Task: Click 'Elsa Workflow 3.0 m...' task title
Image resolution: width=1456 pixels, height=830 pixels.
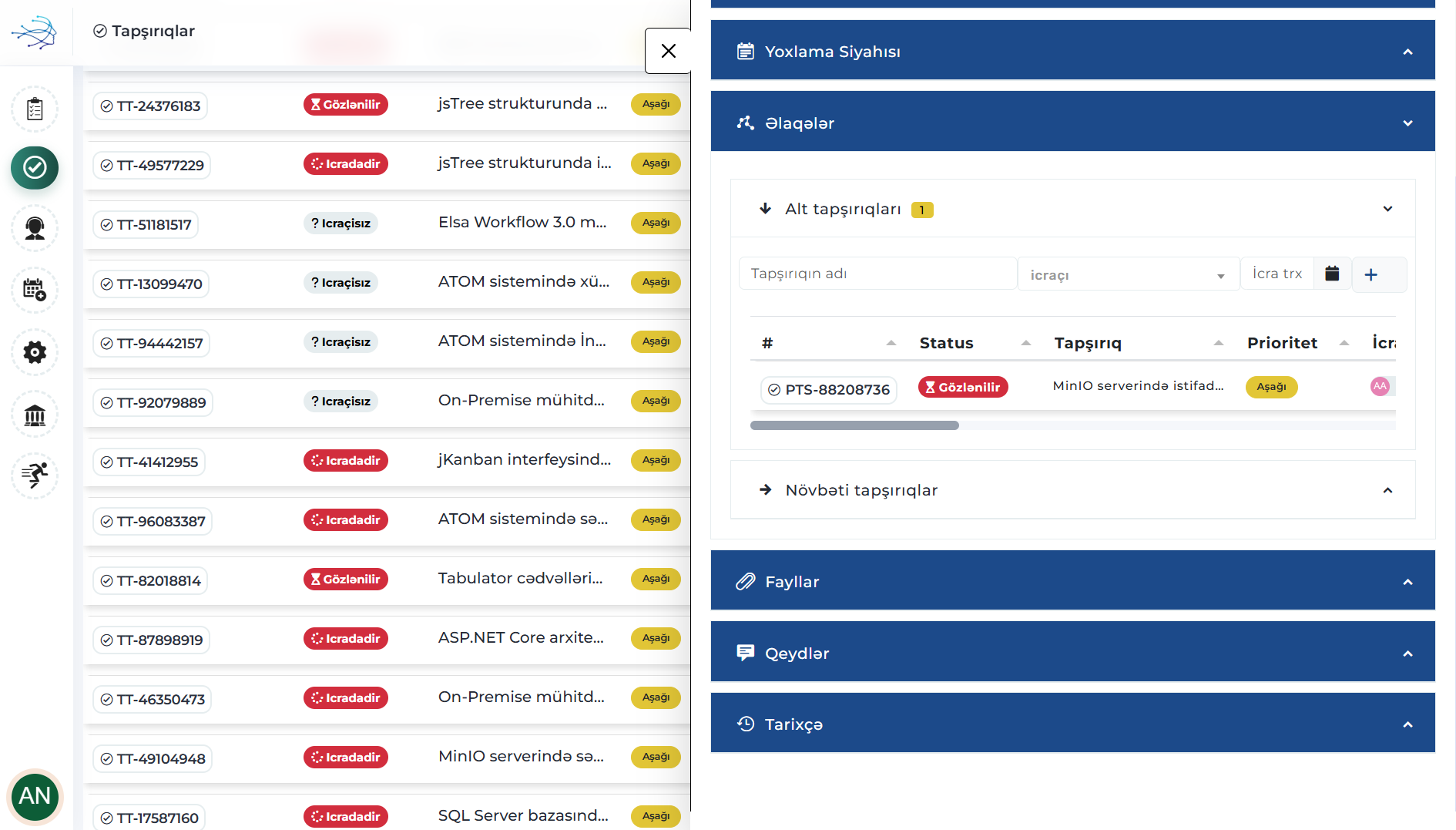Action: [x=522, y=222]
